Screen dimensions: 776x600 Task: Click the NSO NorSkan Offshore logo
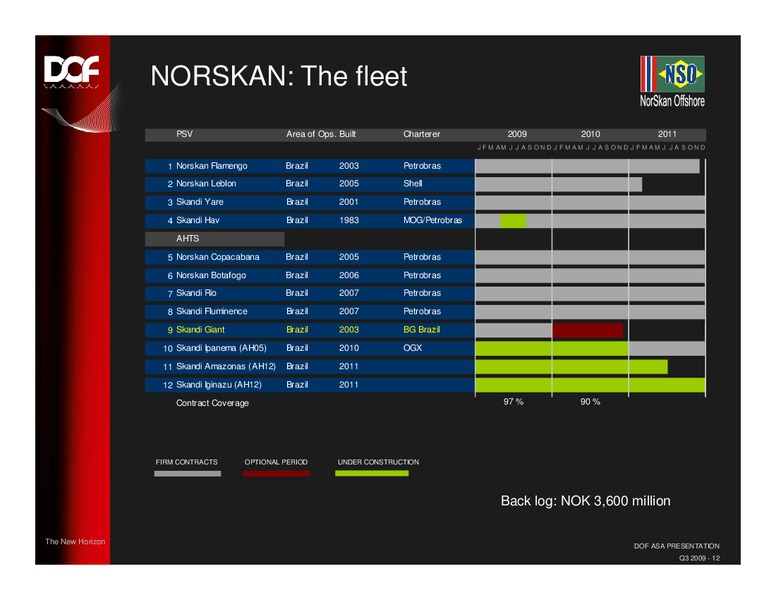pyautogui.click(x=672, y=82)
